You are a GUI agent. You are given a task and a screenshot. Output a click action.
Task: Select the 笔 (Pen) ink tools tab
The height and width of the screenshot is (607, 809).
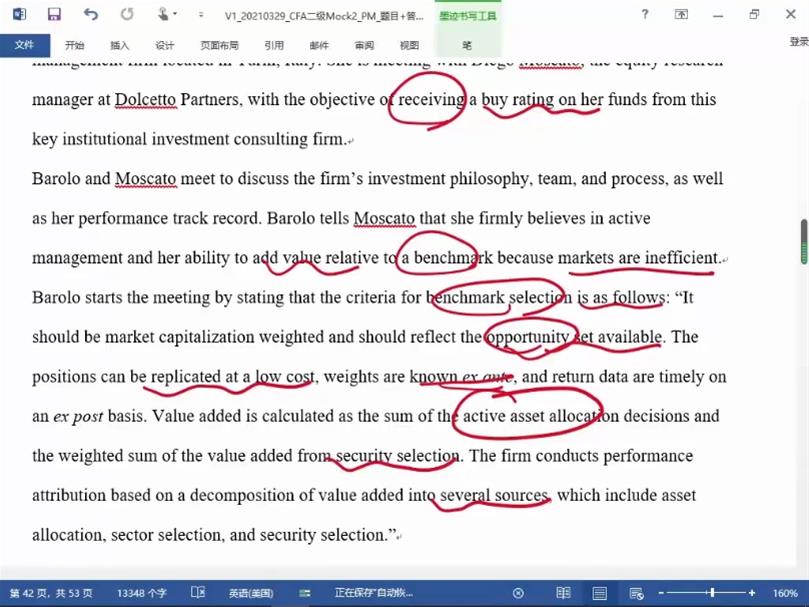[x=467, y=45]
